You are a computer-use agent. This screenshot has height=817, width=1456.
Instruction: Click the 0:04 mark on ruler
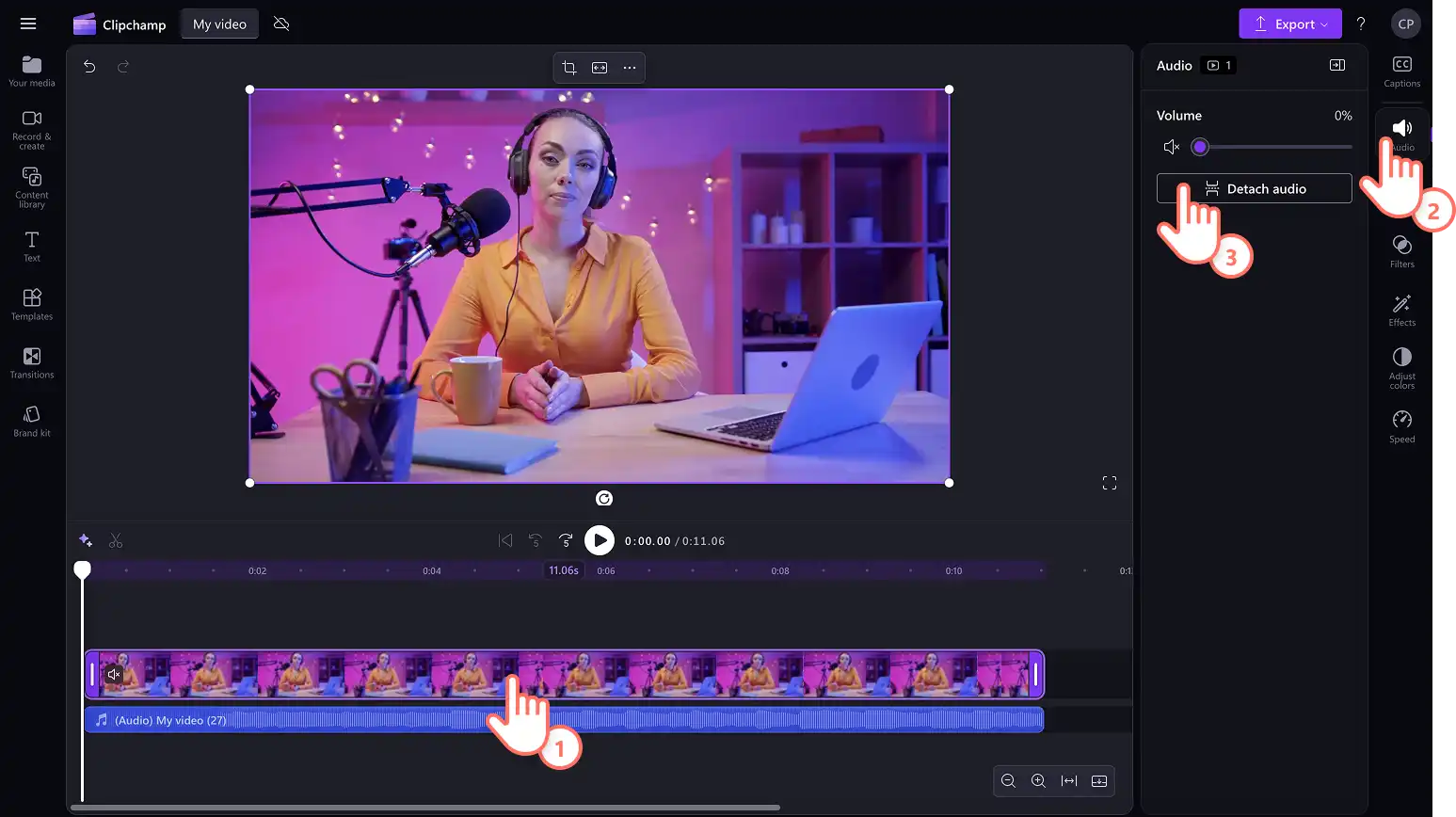(432, 570)
